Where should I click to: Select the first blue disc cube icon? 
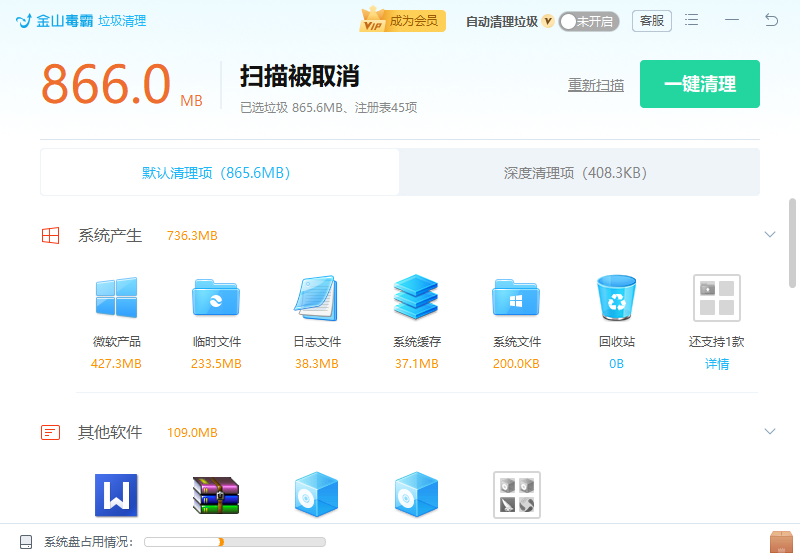coord(316,494)
